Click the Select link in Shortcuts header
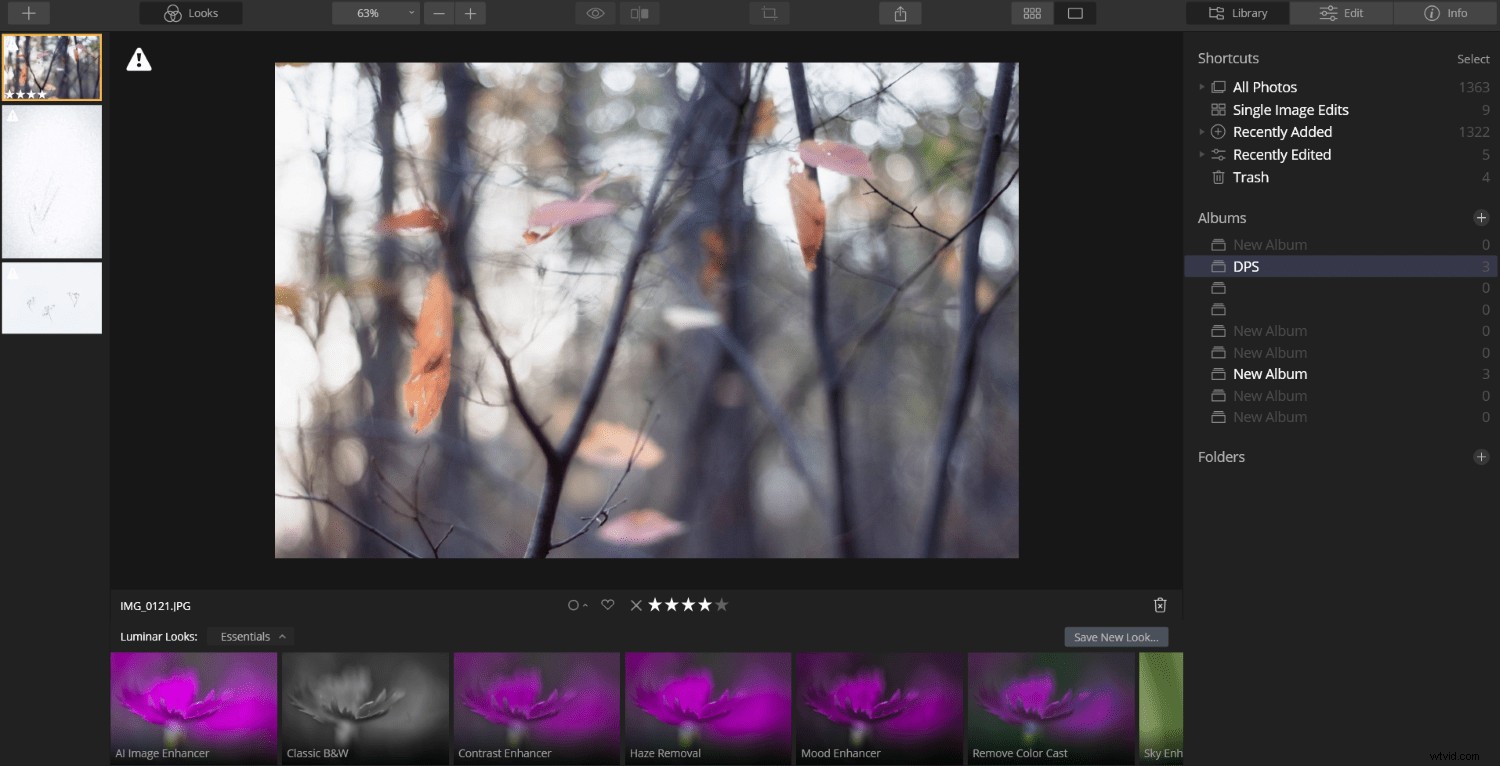 coord(1472,58)
